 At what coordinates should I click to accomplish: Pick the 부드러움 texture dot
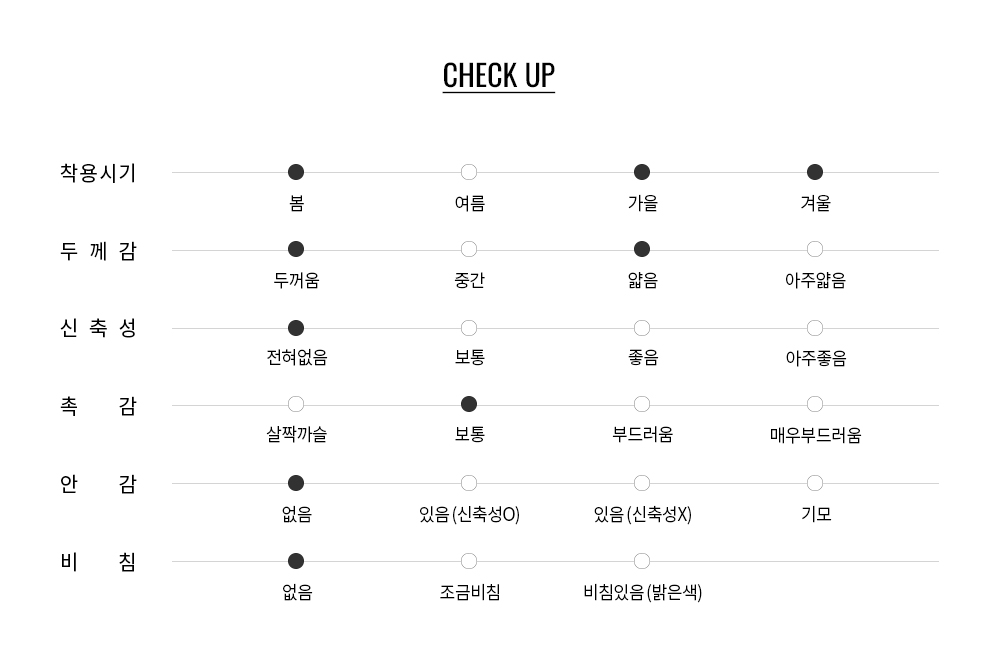click(x=642, y=404)
